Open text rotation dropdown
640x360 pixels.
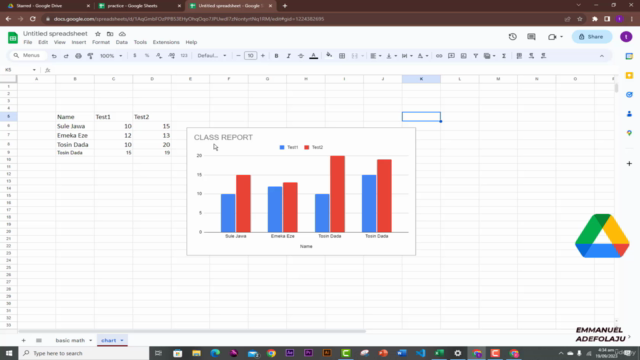(x=422, y=56)
